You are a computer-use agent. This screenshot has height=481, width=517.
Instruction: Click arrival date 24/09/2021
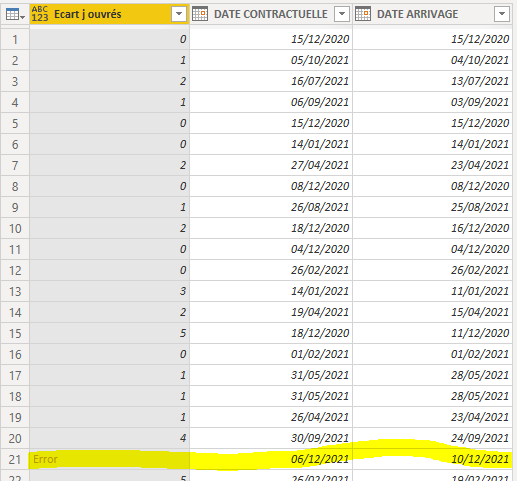tap(432, 438)
